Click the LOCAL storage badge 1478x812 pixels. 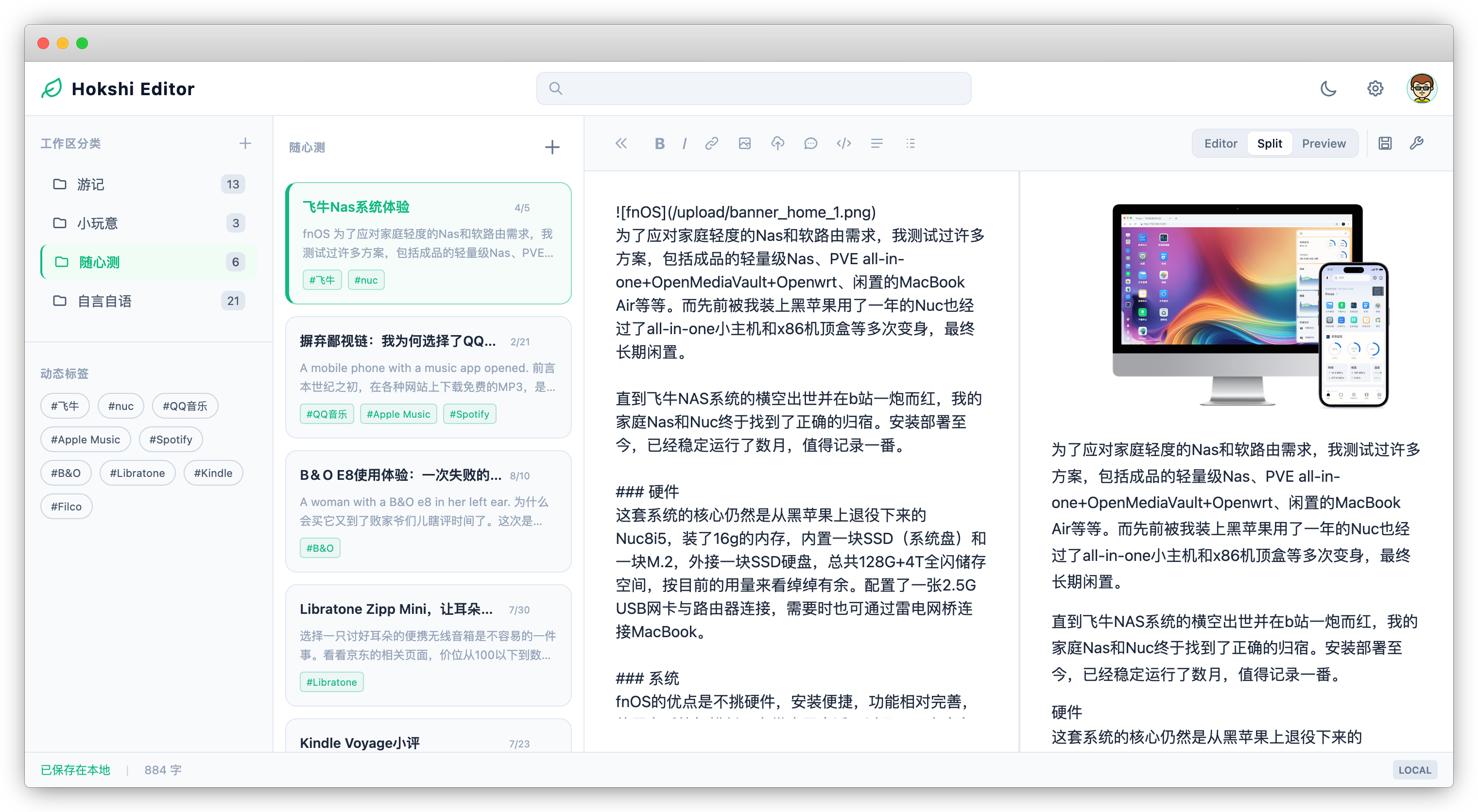(x=1414, y=770)
